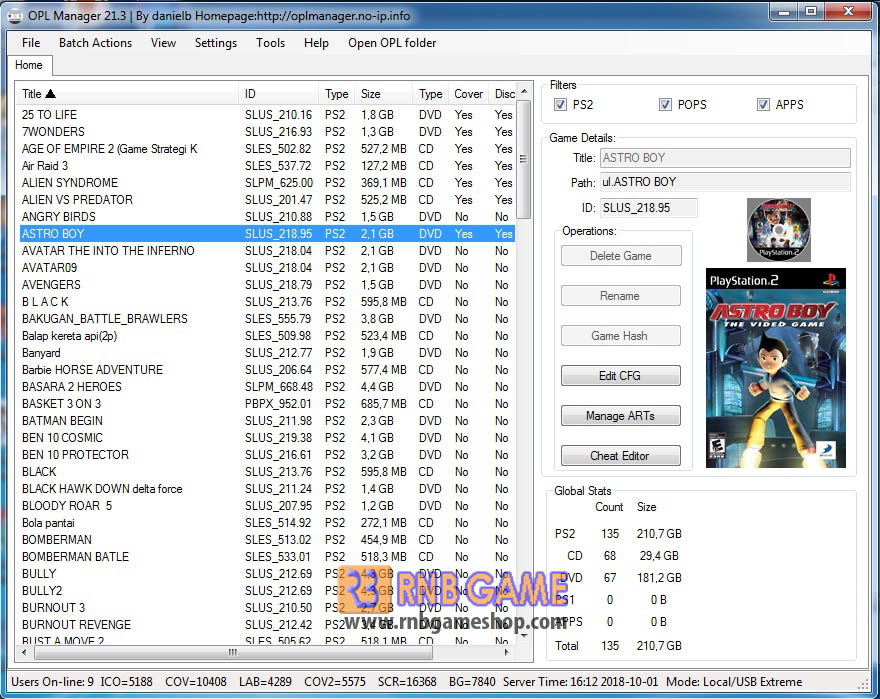This screenshot has height=699, width=880.
Task: Click Open OPL folder menu item
Action: point(392,43)
